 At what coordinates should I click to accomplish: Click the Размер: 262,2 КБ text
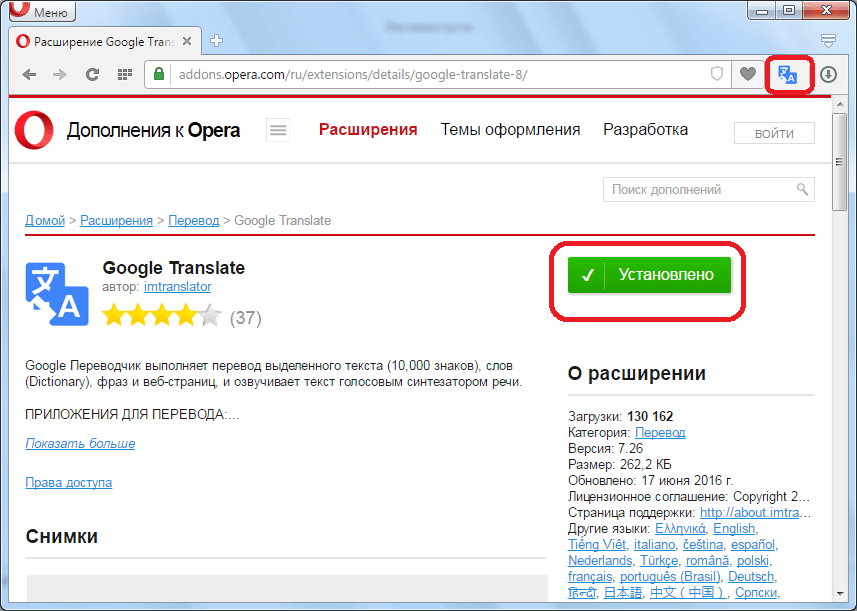619,465
